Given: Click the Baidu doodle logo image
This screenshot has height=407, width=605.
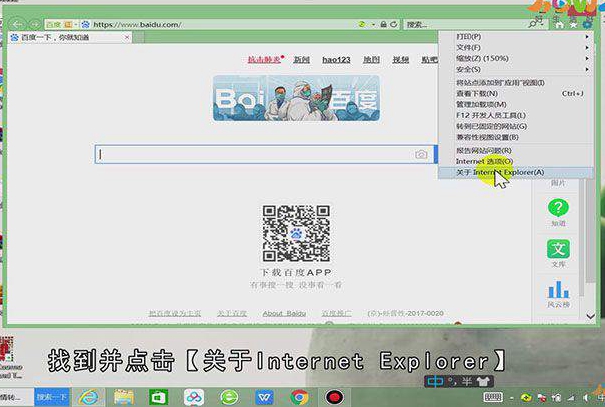Looking at the screenshot, I should pyautogui.click(x=296, y=99).
